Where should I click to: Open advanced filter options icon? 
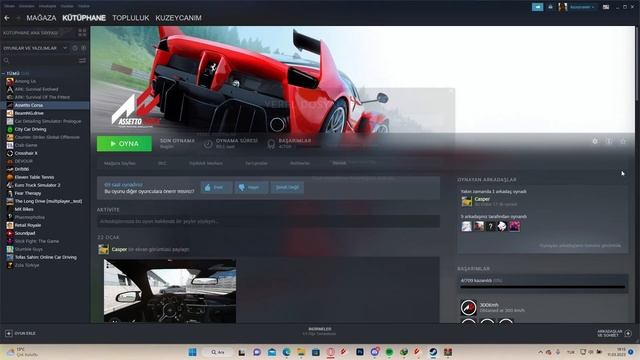[x=82, y=60]
